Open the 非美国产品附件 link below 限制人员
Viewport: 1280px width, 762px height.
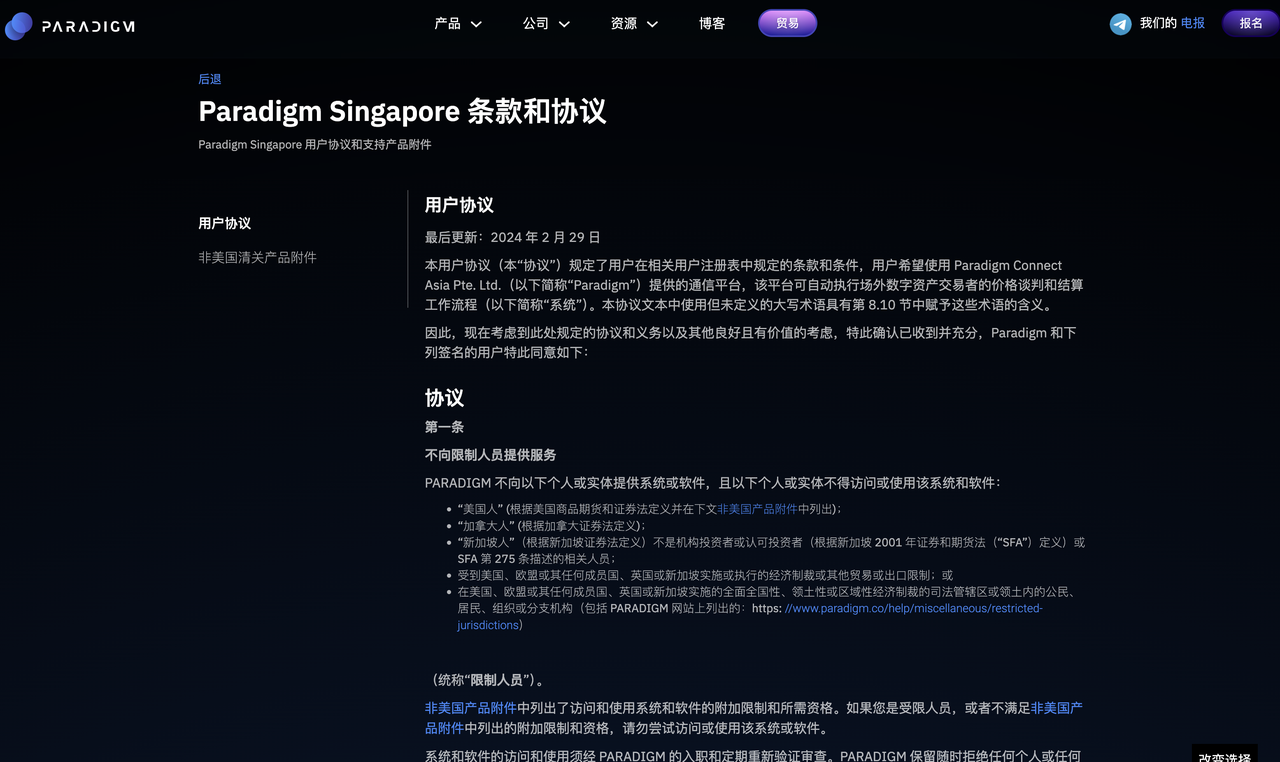[469, 707]
